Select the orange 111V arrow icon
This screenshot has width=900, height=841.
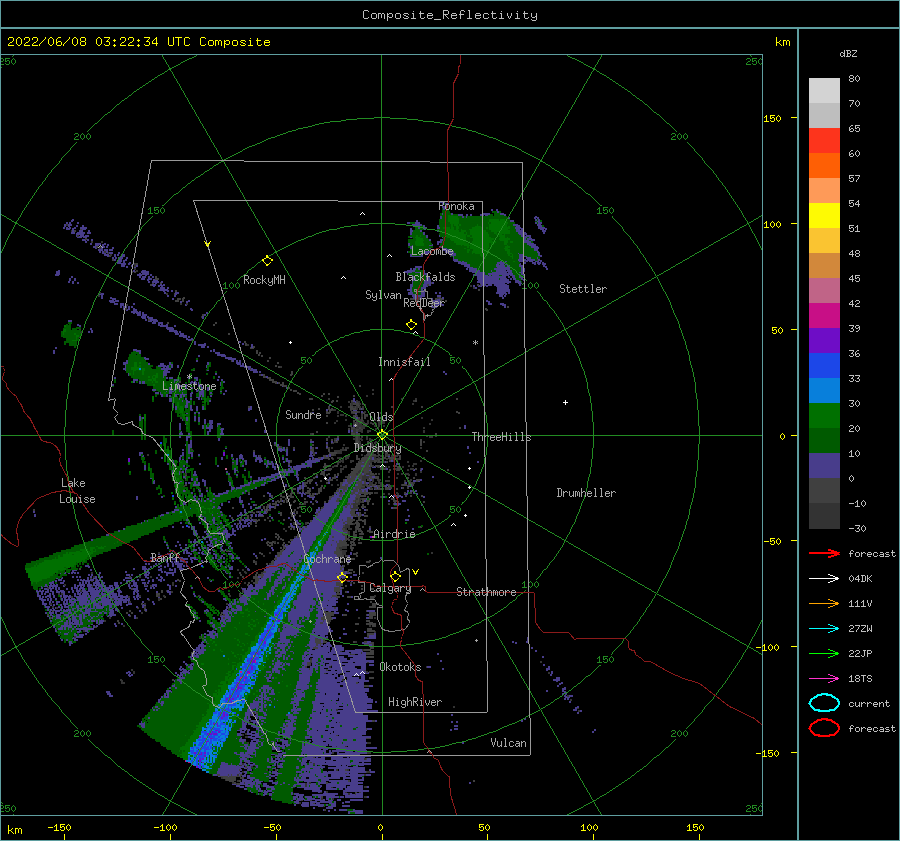point(824,603)
